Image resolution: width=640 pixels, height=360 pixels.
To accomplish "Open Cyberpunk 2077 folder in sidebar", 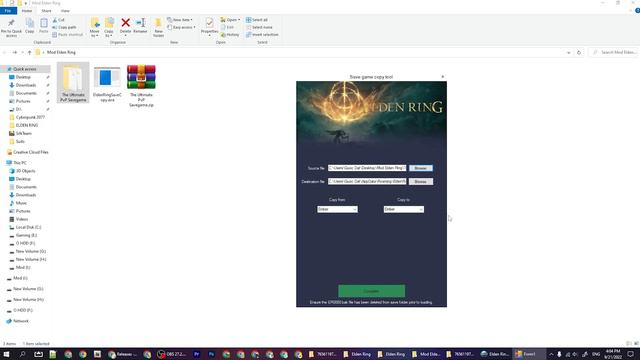I will point(30,117).
